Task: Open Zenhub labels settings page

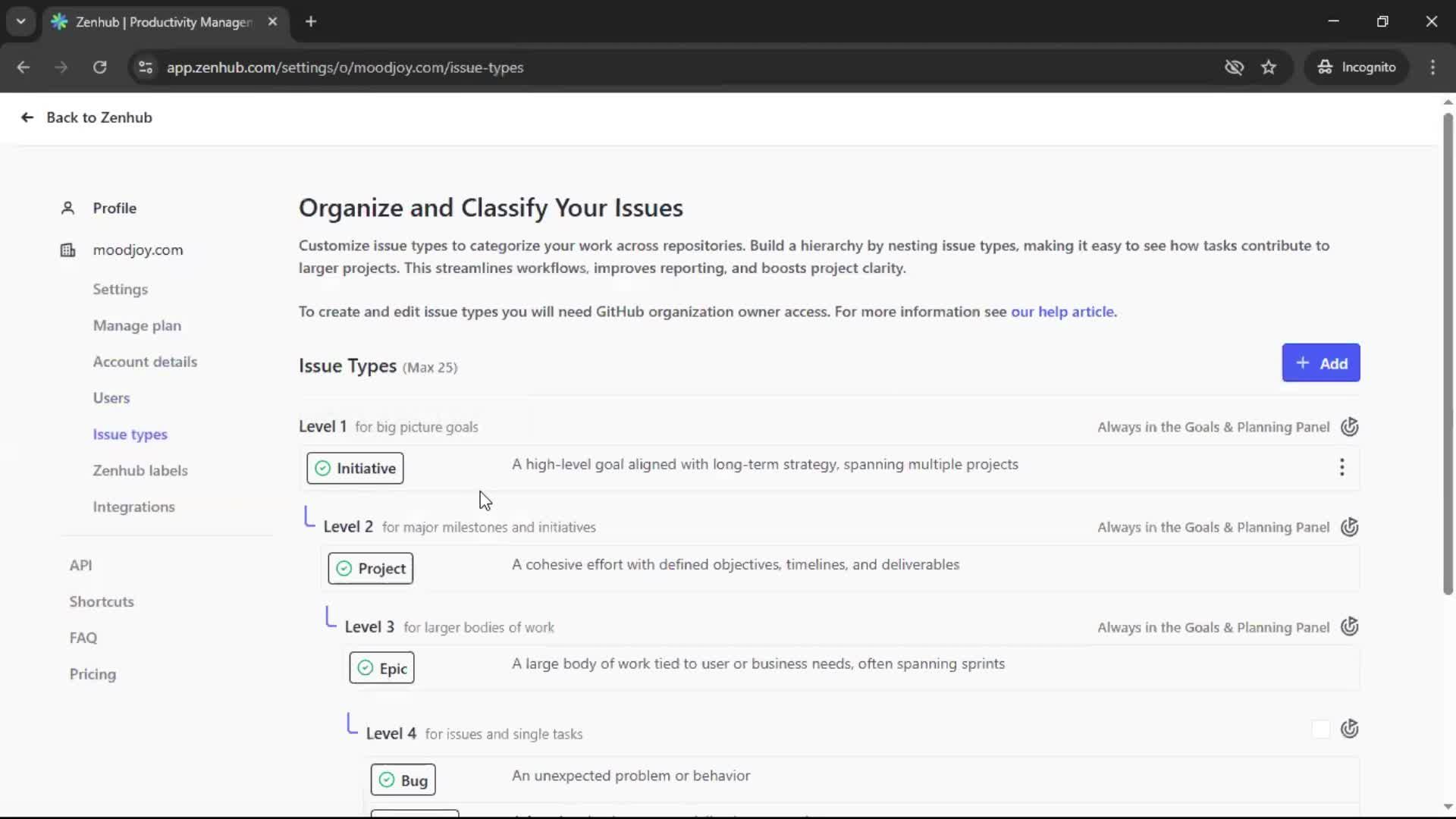Action: coord(140,470)
